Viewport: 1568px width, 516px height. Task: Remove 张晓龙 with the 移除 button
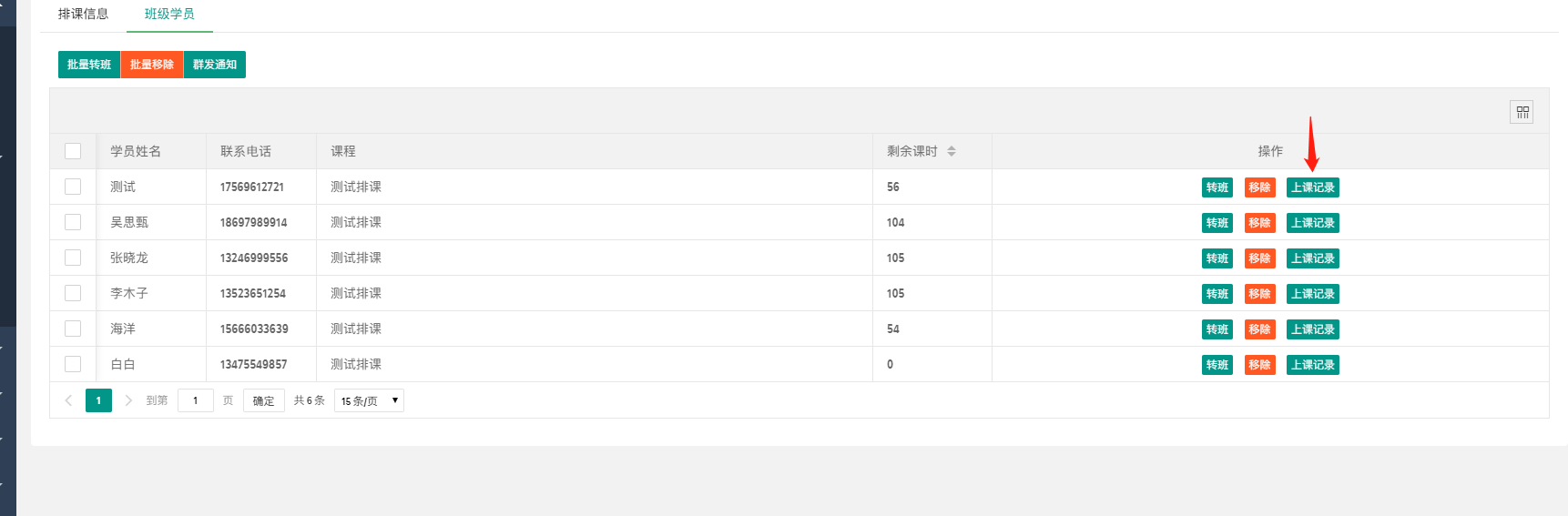pos(1260,258)
